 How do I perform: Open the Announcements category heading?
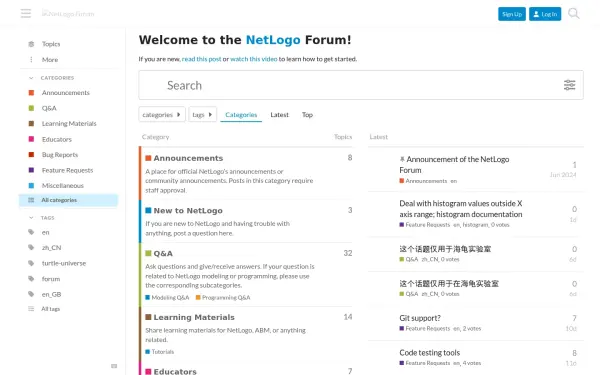tap(188, 158)
